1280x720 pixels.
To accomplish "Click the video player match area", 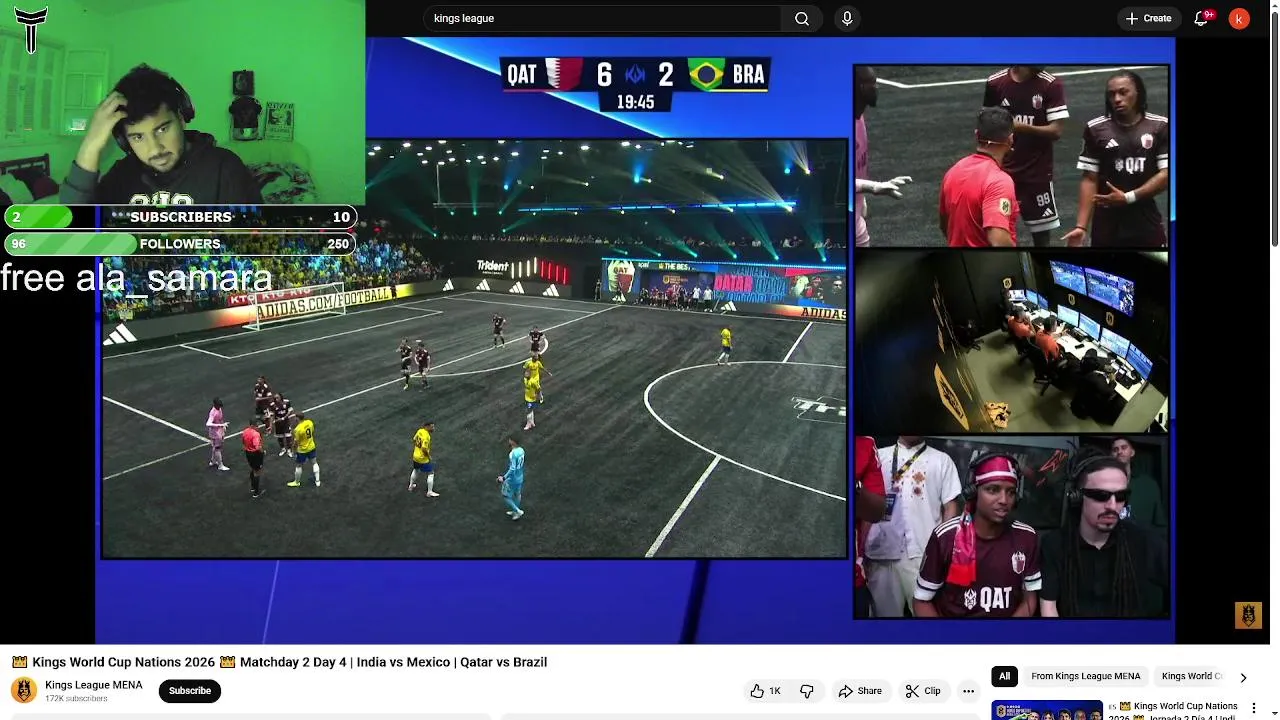I will [x=474, y=348].
